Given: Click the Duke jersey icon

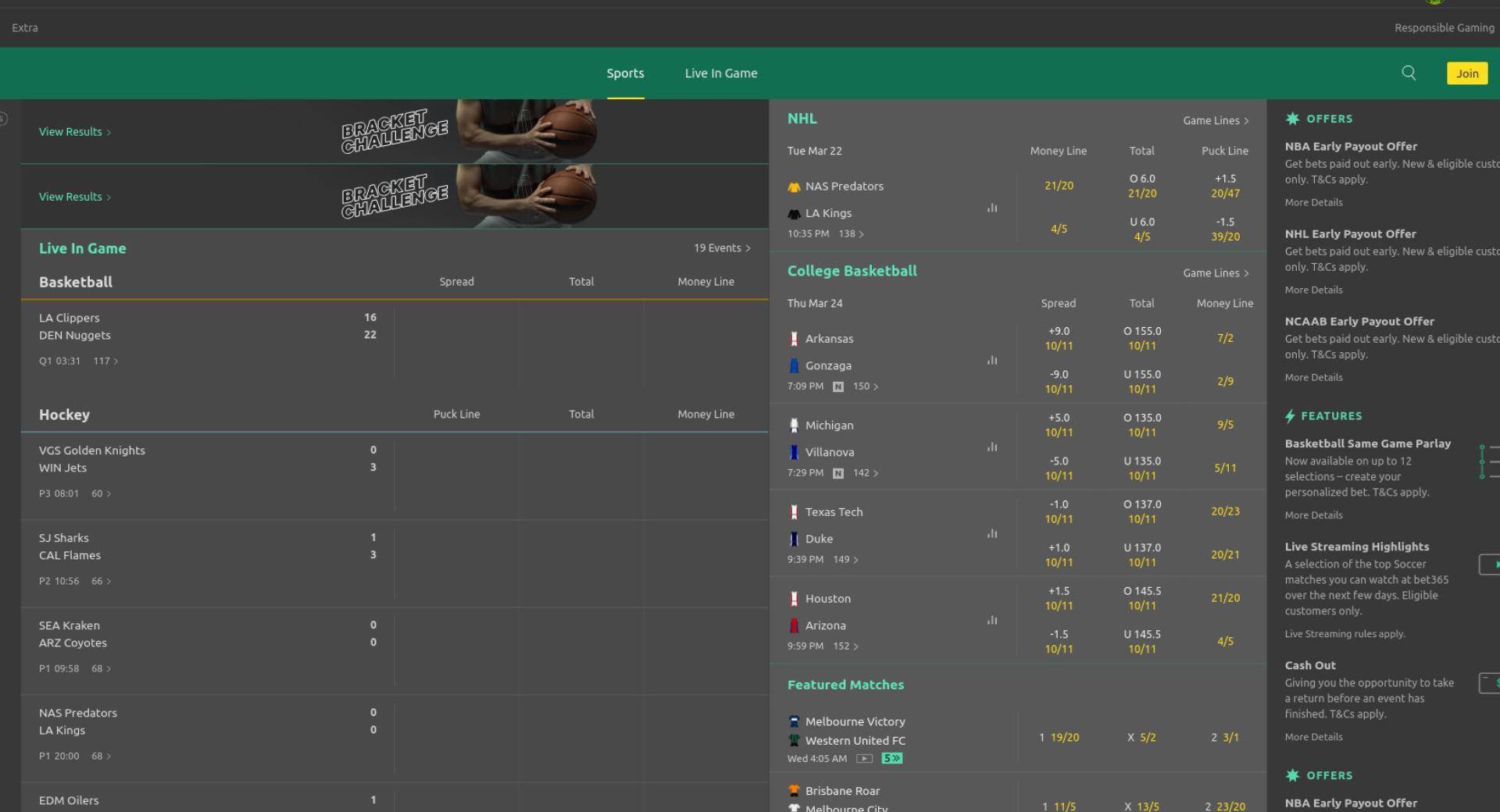Looking at the screenshot, I should pyautogui.click(x=794, y=539).
